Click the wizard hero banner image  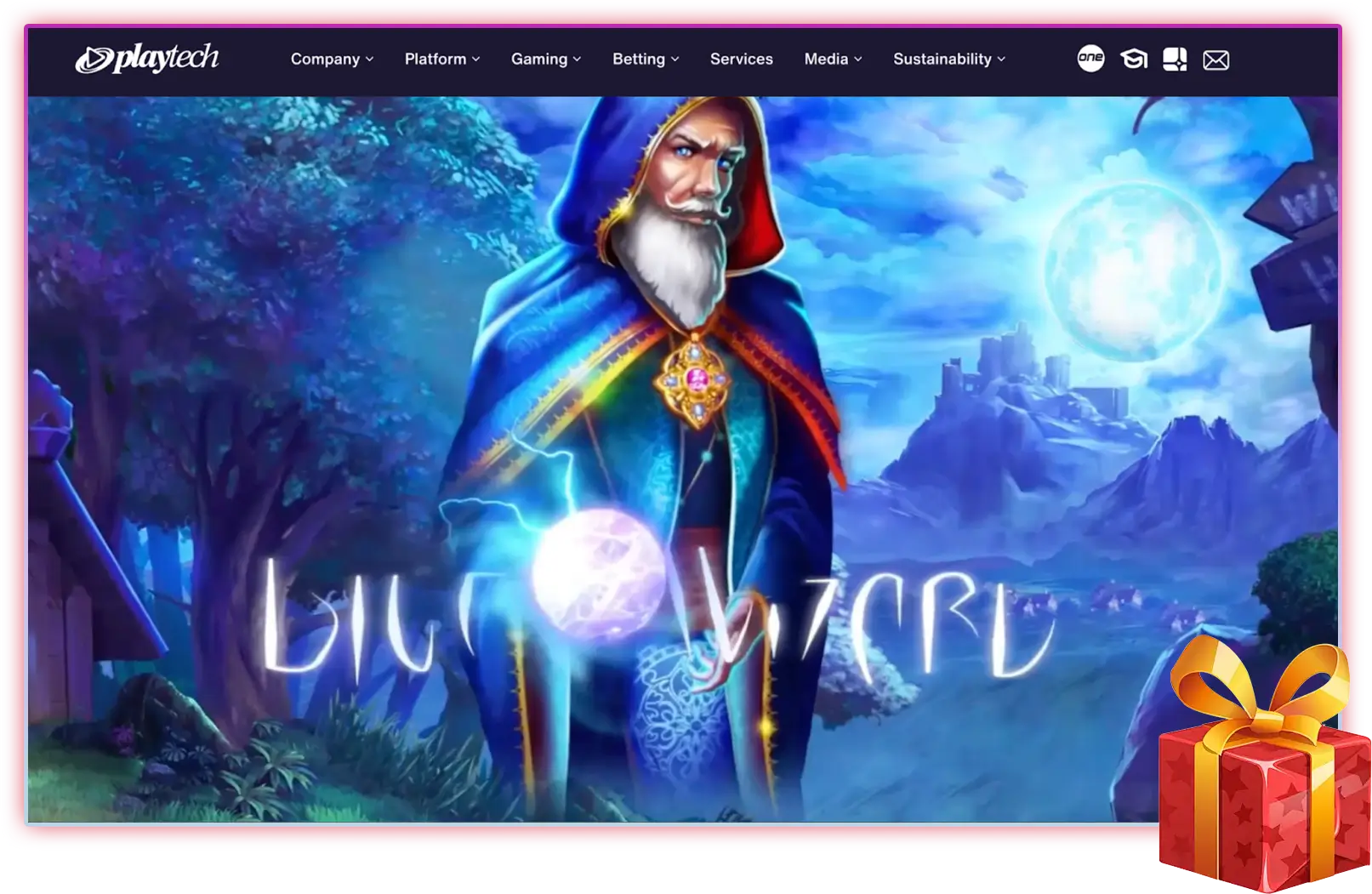coord(682,458)
